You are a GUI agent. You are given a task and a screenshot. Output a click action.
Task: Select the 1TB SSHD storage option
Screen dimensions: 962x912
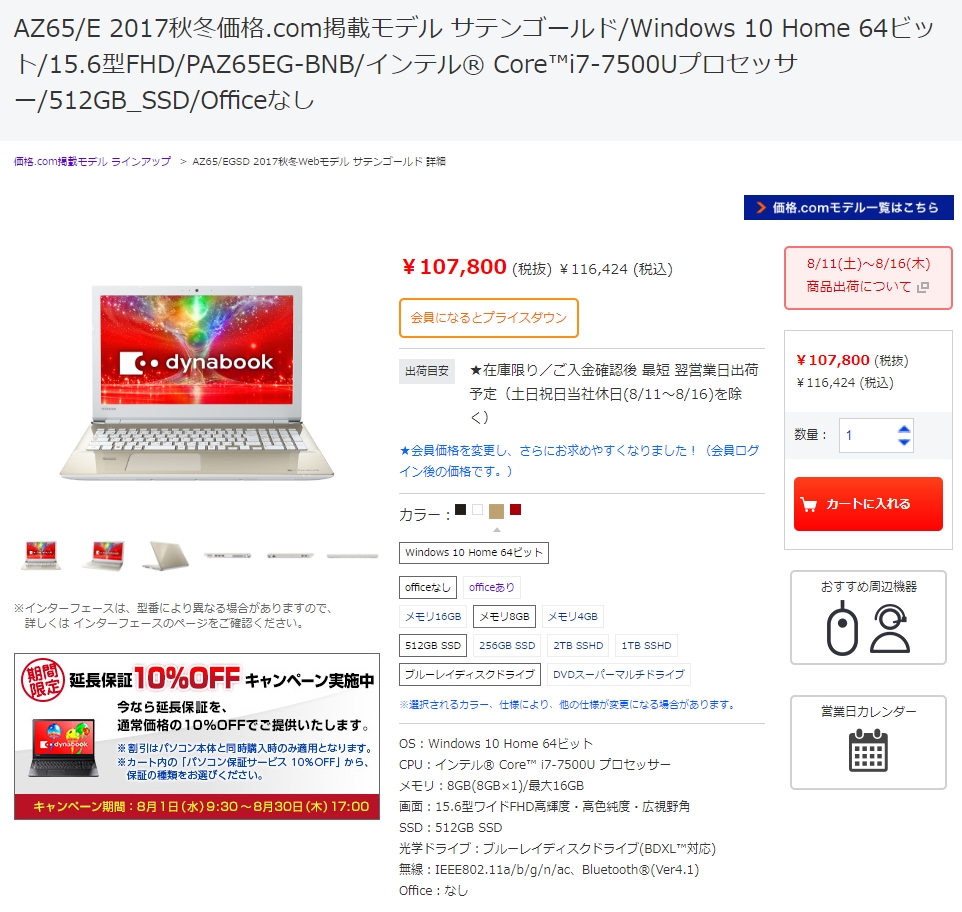coord(646,645)
